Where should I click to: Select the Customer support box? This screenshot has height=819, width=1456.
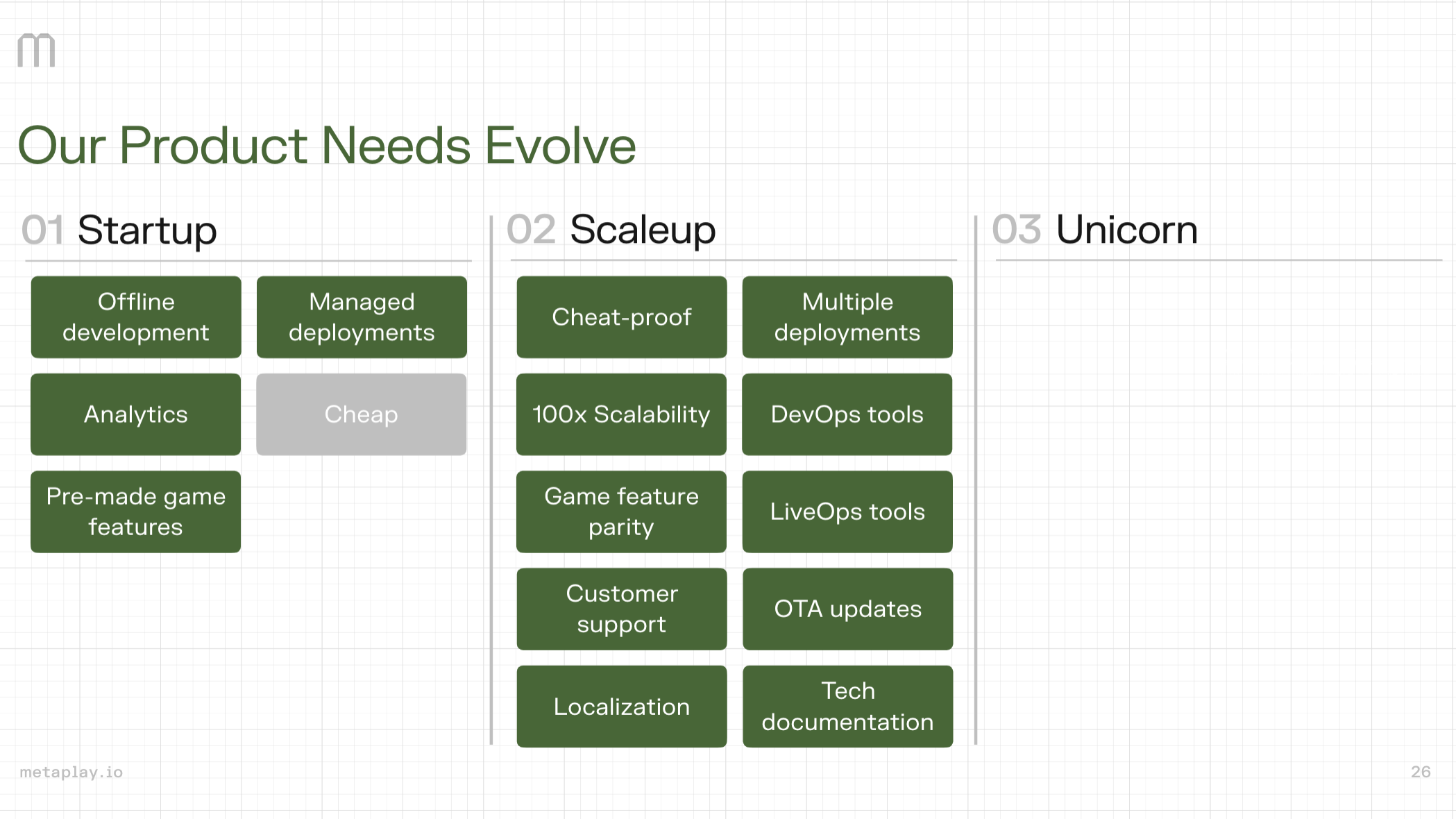(621, 609)
